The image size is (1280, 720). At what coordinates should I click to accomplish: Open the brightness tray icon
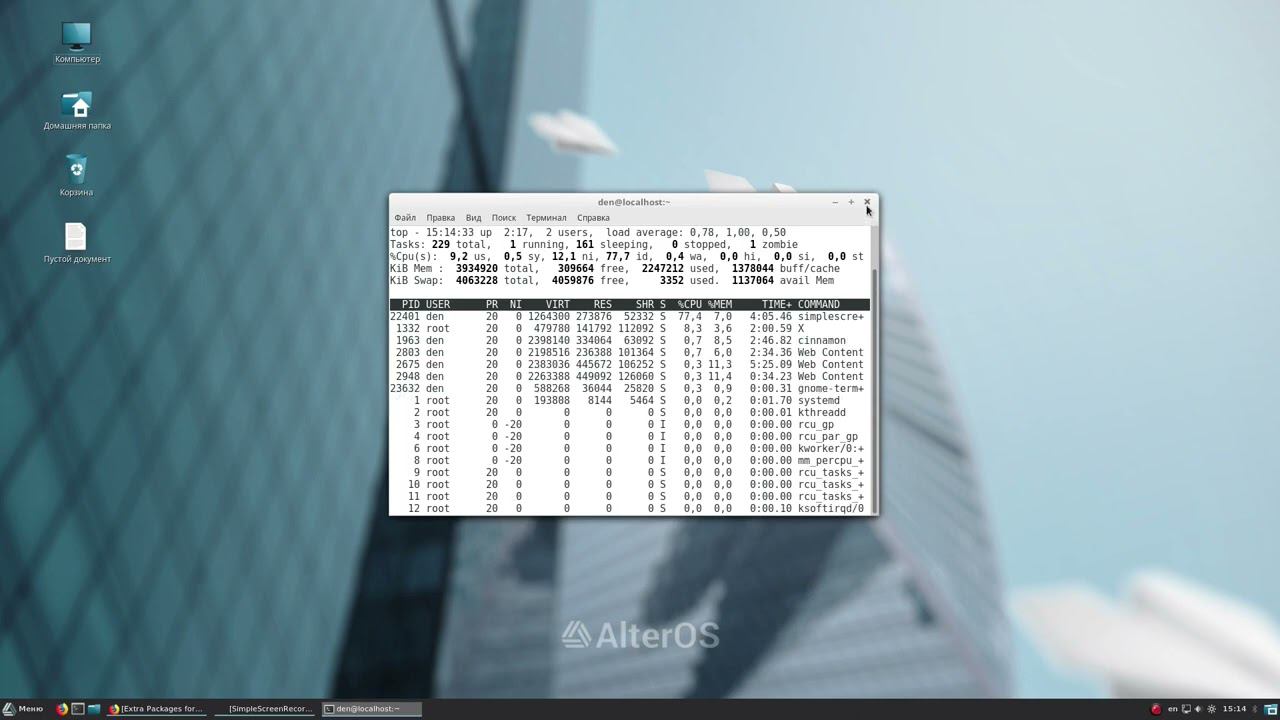coord(1212,709)
